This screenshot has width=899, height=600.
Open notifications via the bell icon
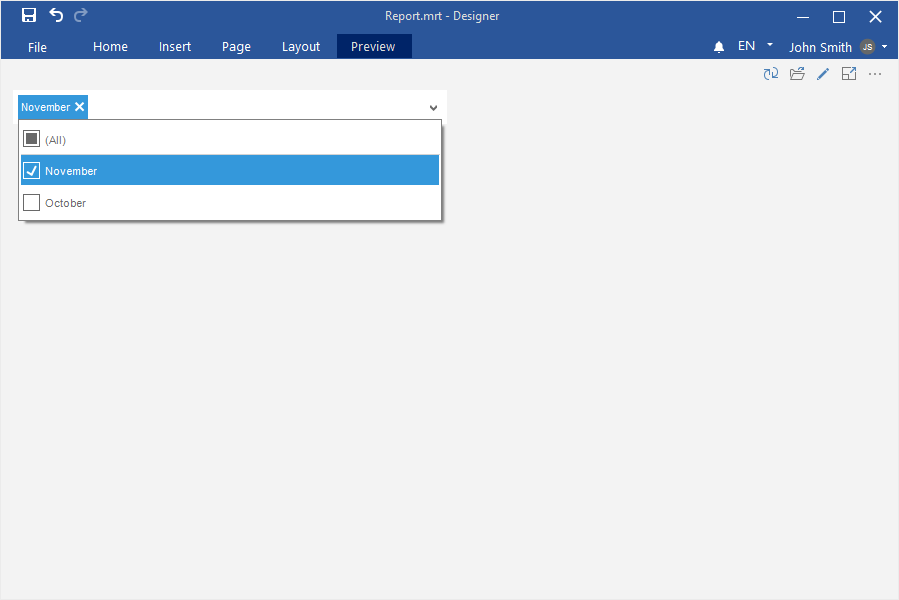click(x=719, y=47)
